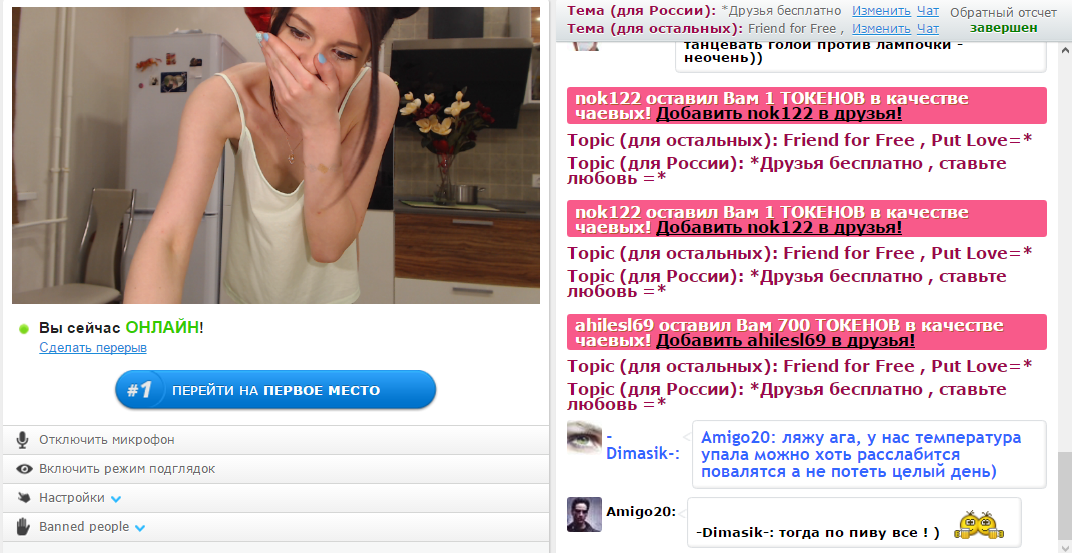Expand the Настройки dropdown arrow
1072x553 pixels.
pos(116,499)
